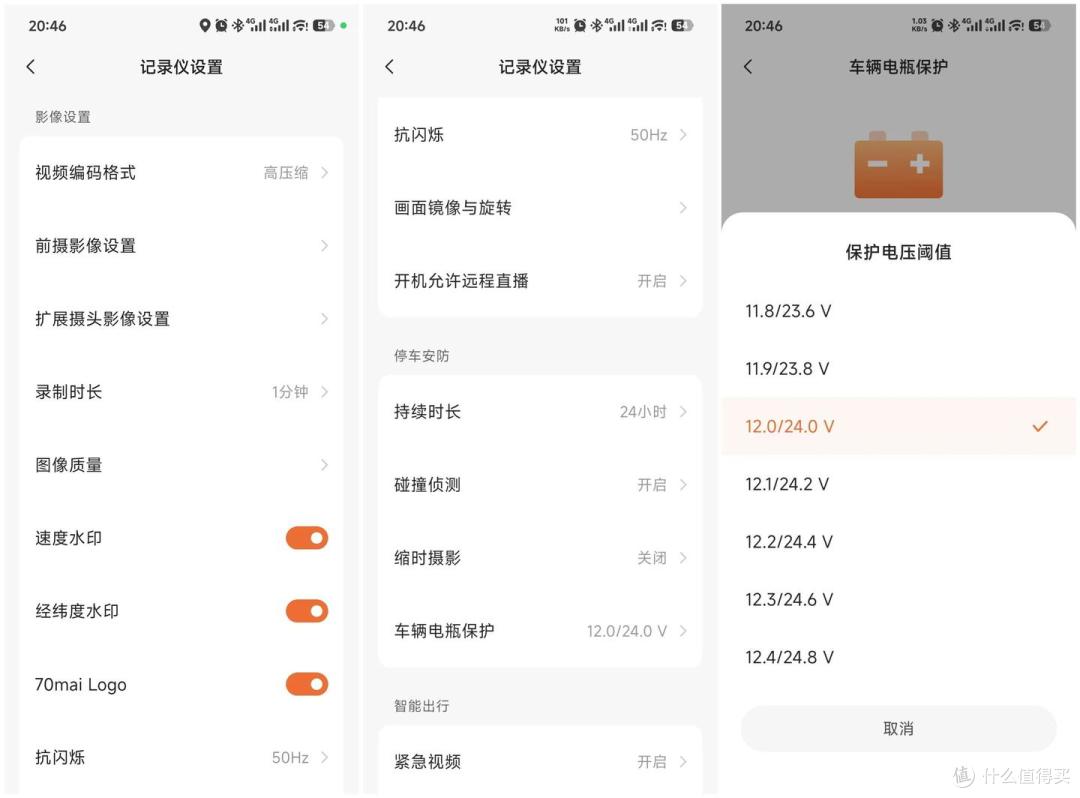Tap the 1分钟 recording length value
Screen dimensions: 1080x798
(290, 392)
